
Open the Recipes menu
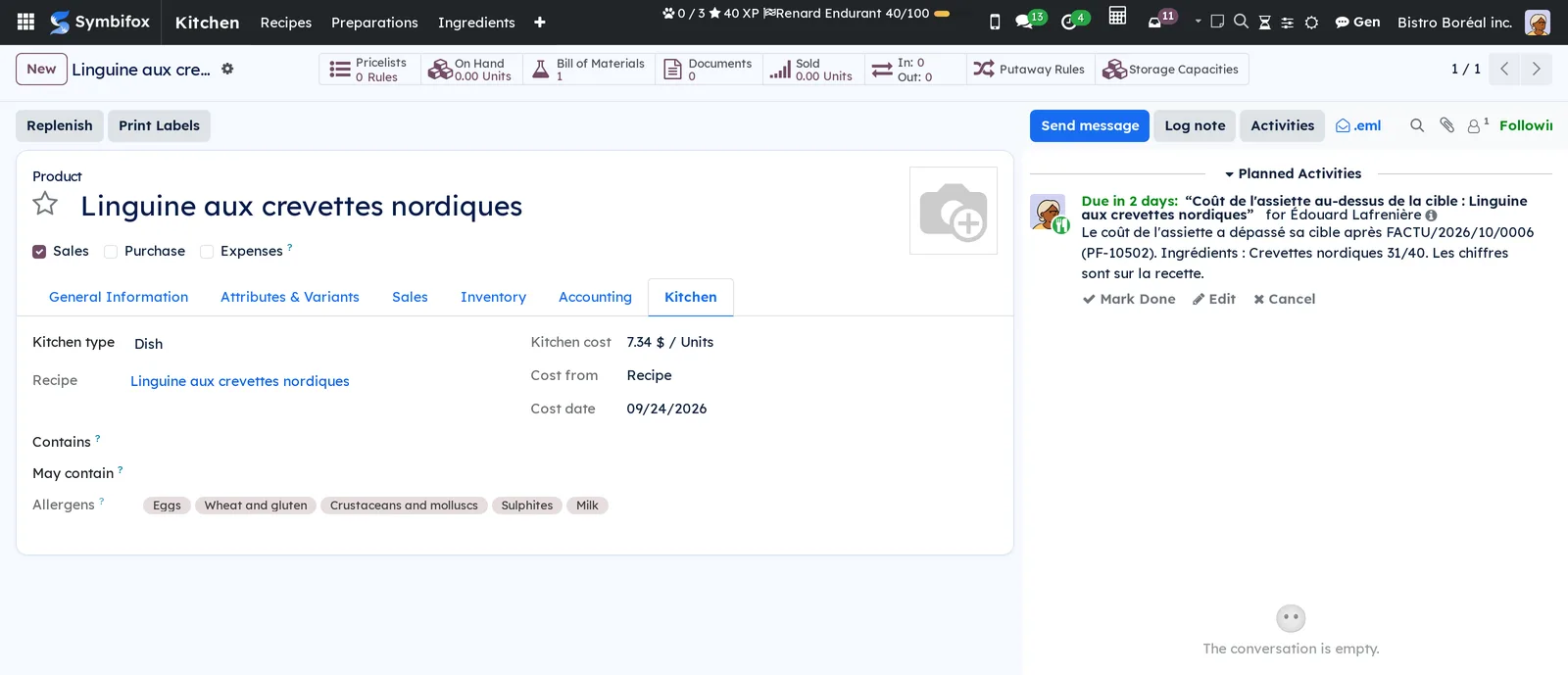[x=286, y=22]
